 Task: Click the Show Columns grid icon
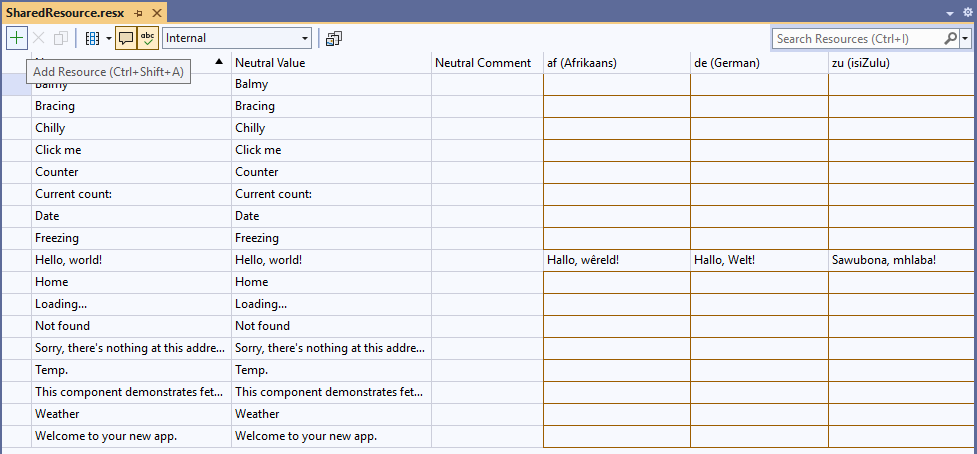tap(92, 38)
